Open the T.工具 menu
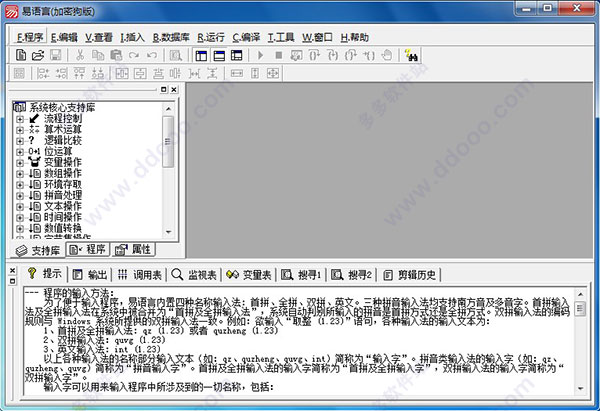This screenshot has height=411, width=600. 281,37
